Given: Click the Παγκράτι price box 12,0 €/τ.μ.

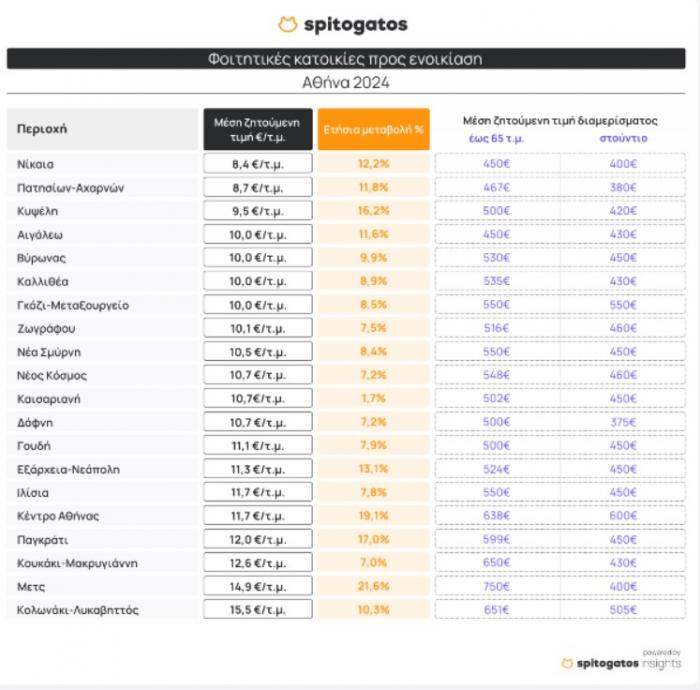Looking at the screenshot, I should 258,539.
